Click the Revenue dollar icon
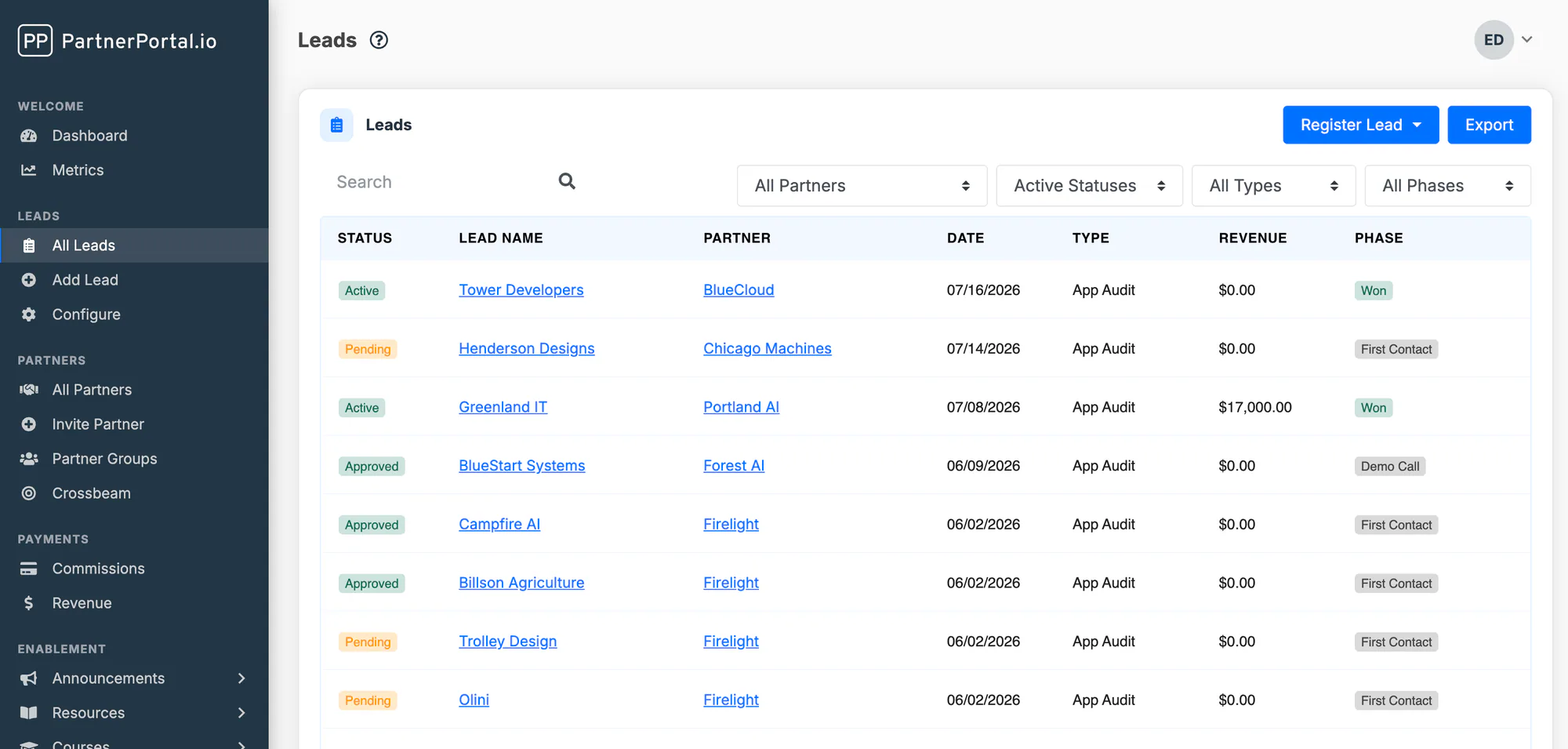1568x749 pixels. pos(29,603)
